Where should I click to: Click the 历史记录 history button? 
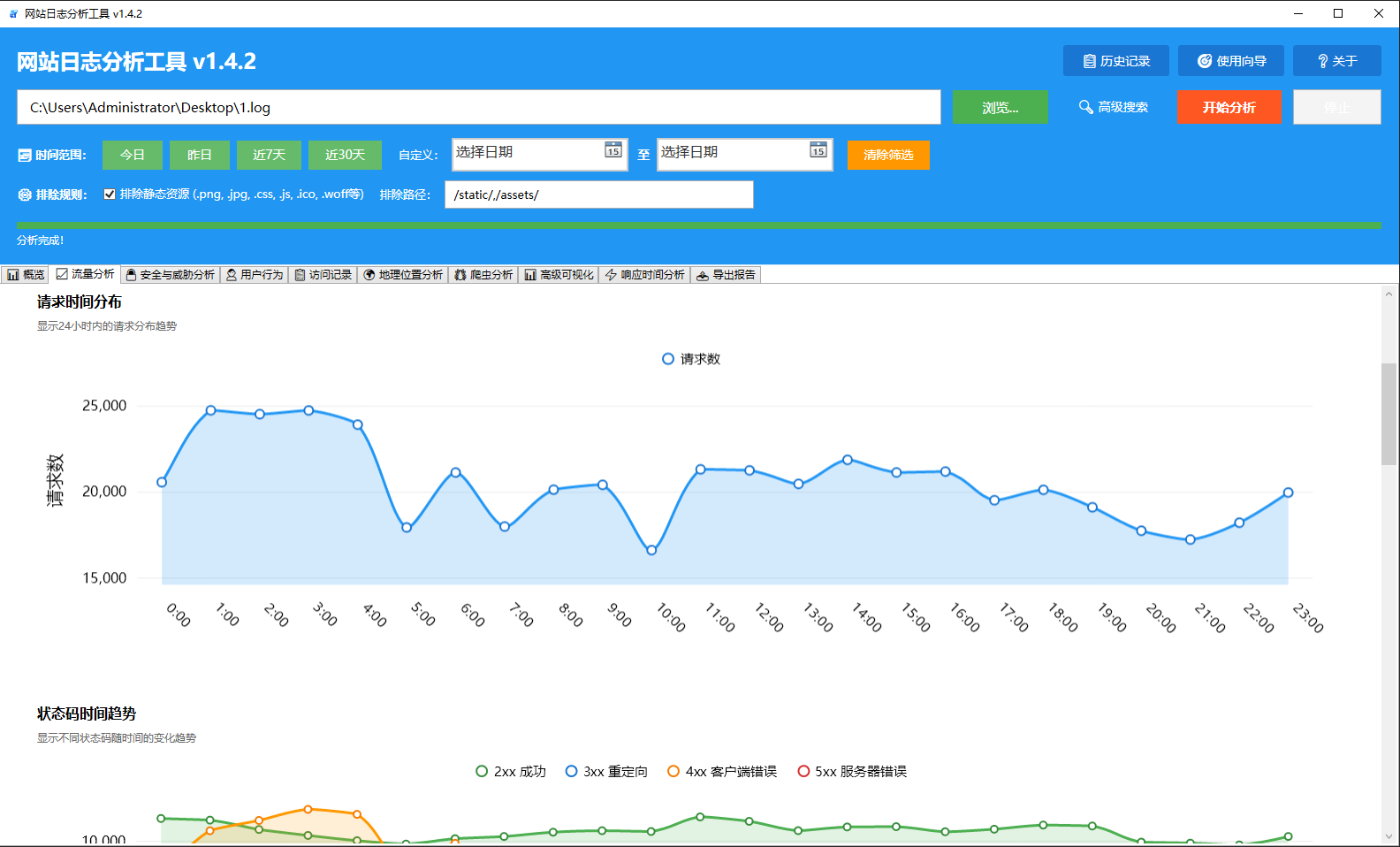pyautogui.click(x=1115, y=61)
